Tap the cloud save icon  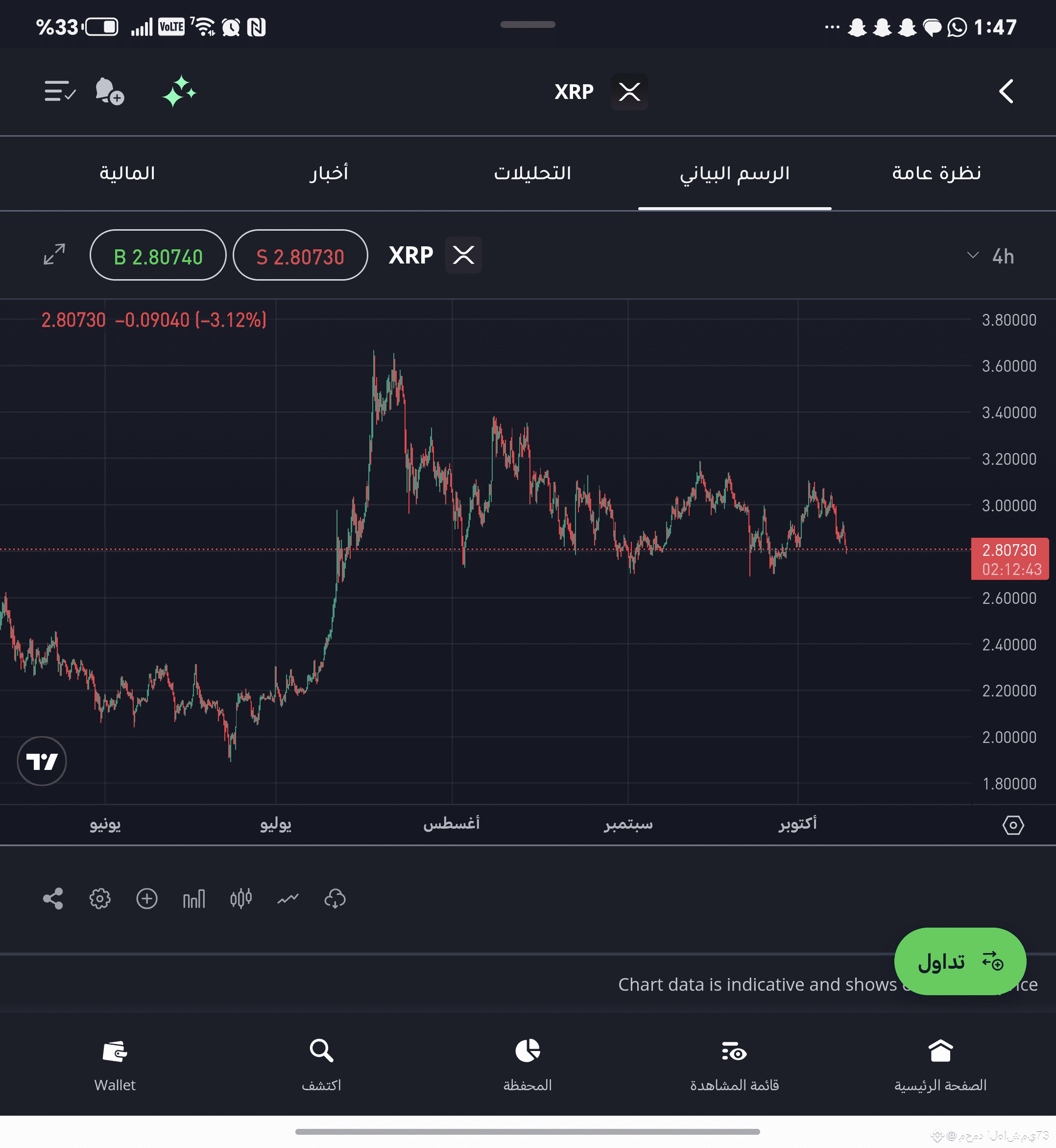335,898
